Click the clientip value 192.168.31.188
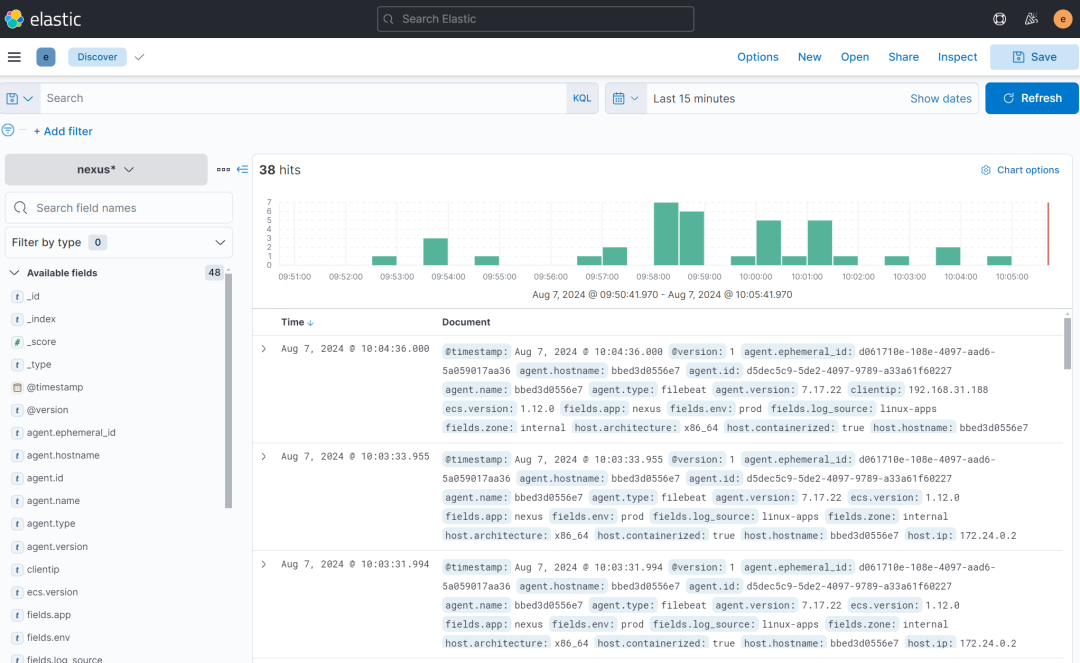Screen dimensions: 1080x663 948,390
